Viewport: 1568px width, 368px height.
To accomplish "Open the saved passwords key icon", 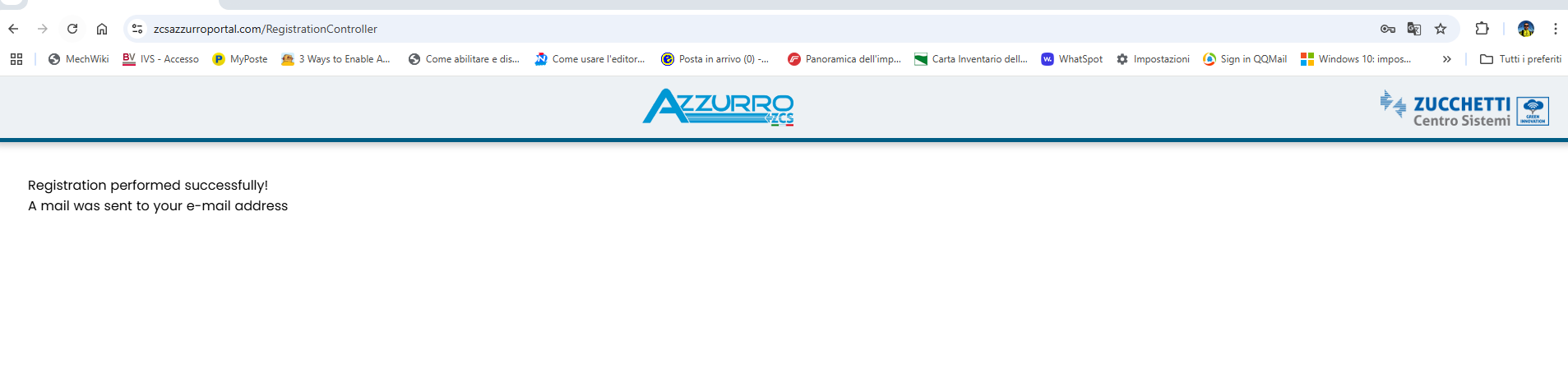I will (x=1388, y=29).
